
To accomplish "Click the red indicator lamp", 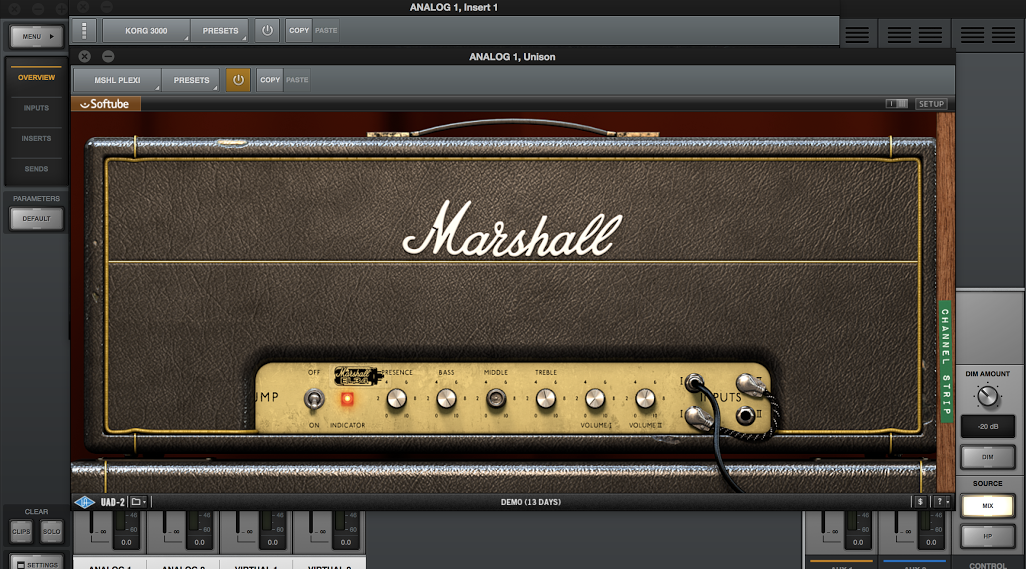I will [347, 398].
